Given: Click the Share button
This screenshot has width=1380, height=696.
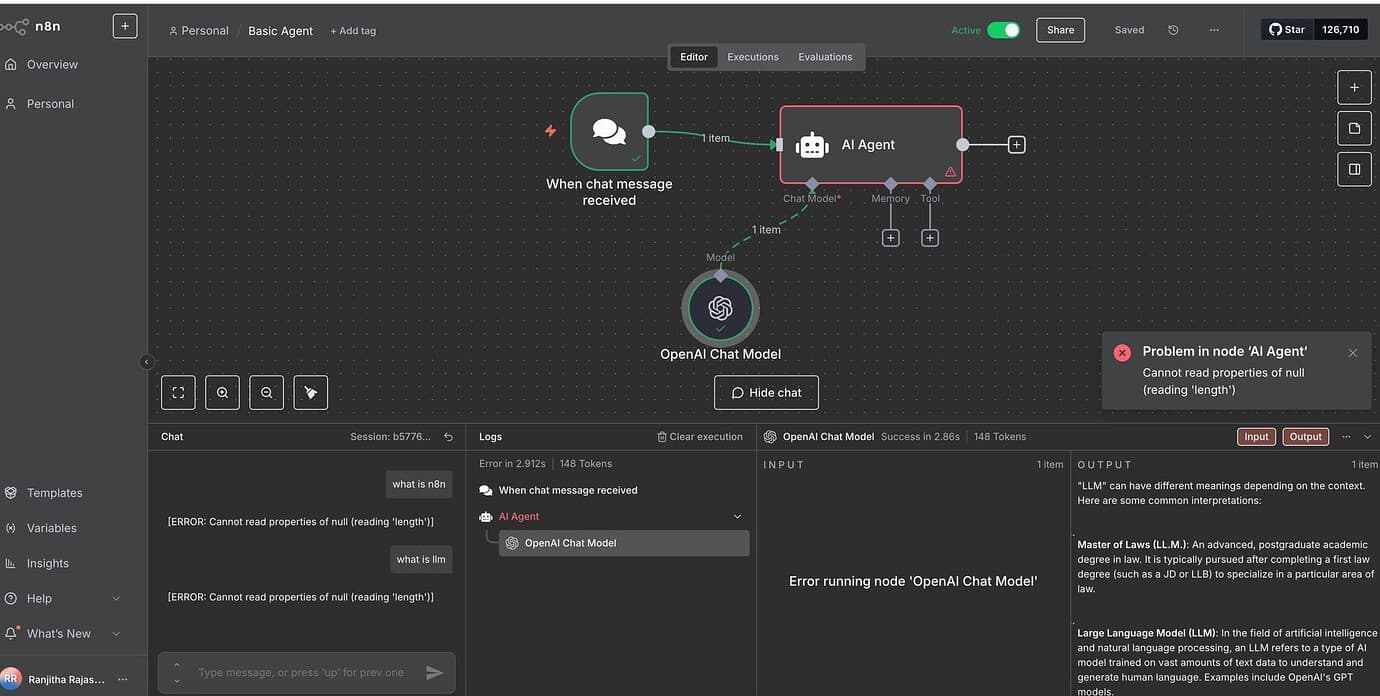Looking at the screenshot, I should [x=1060, y=30].
